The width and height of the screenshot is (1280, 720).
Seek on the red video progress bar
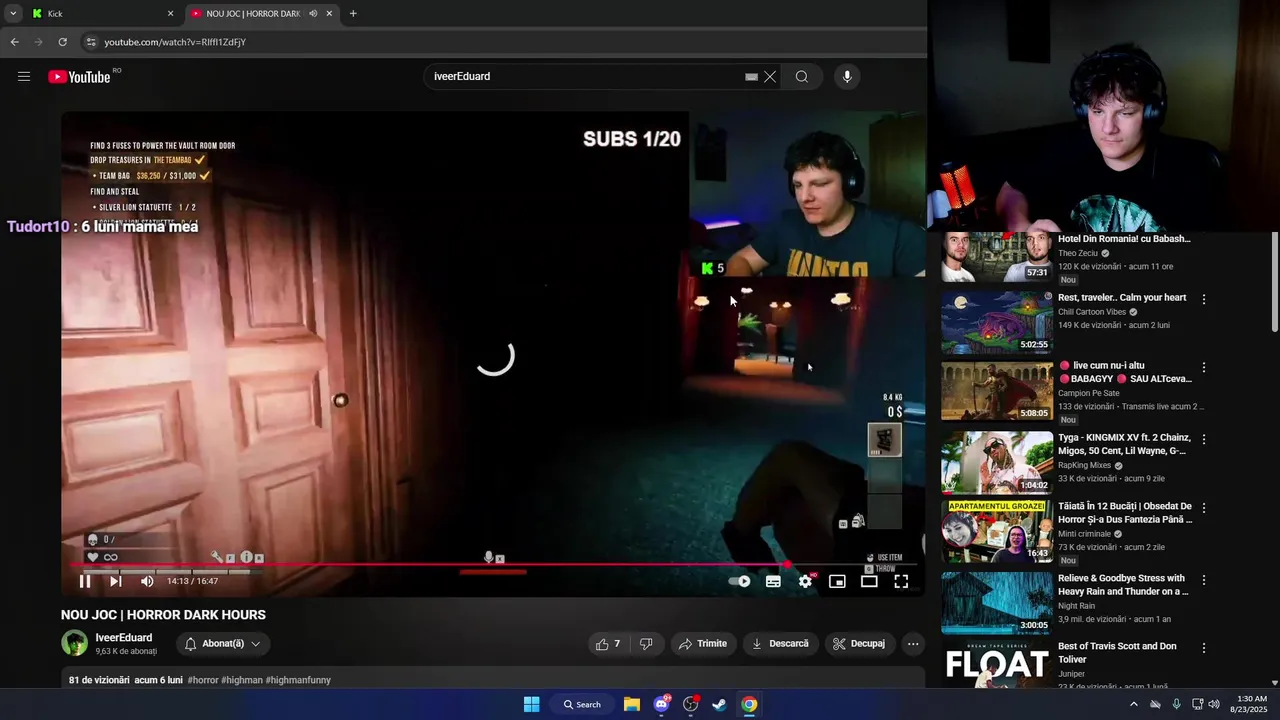click(x=492, y=564)
